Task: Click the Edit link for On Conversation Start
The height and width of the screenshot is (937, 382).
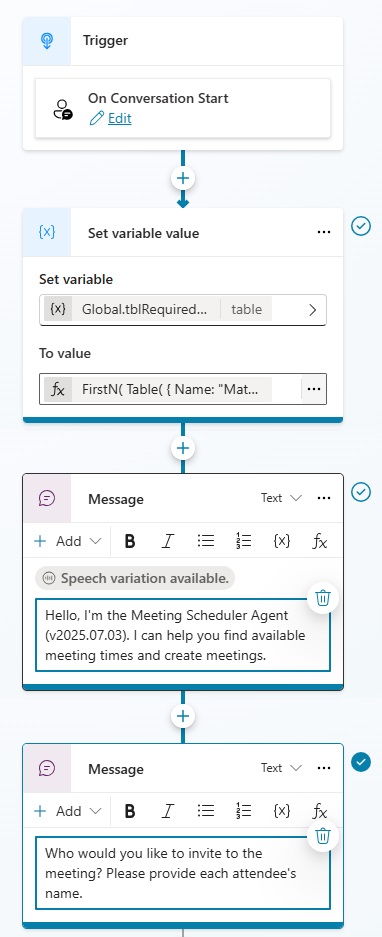Action: (120, 118)
